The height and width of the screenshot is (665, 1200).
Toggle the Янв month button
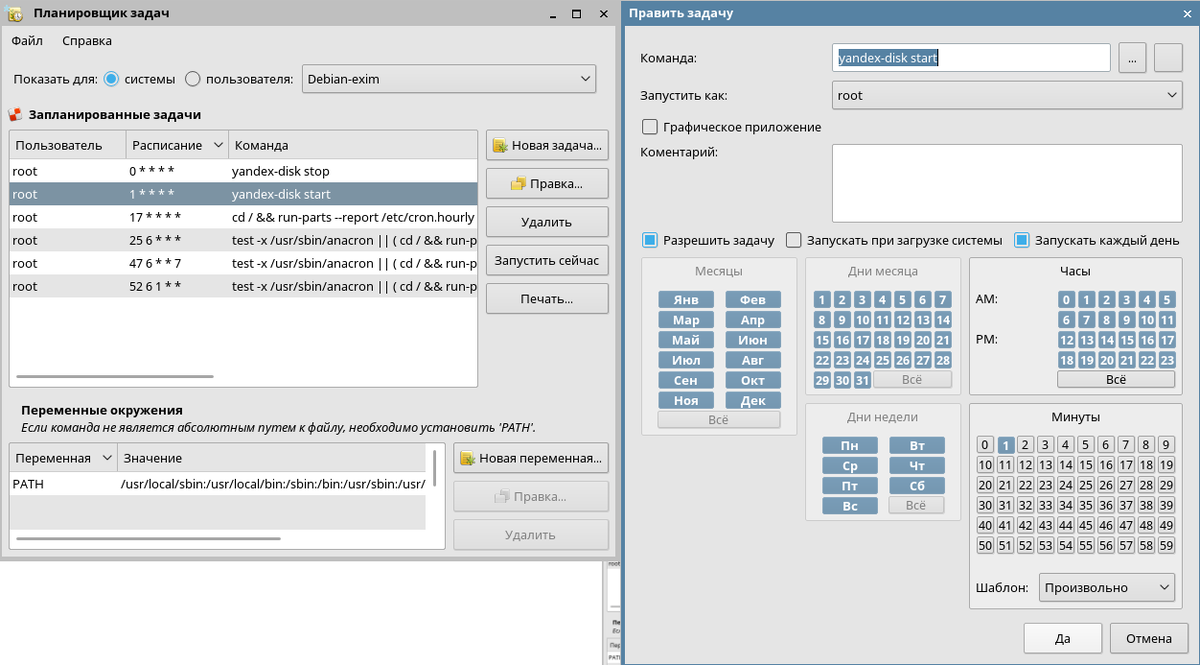tap(686, 300)
